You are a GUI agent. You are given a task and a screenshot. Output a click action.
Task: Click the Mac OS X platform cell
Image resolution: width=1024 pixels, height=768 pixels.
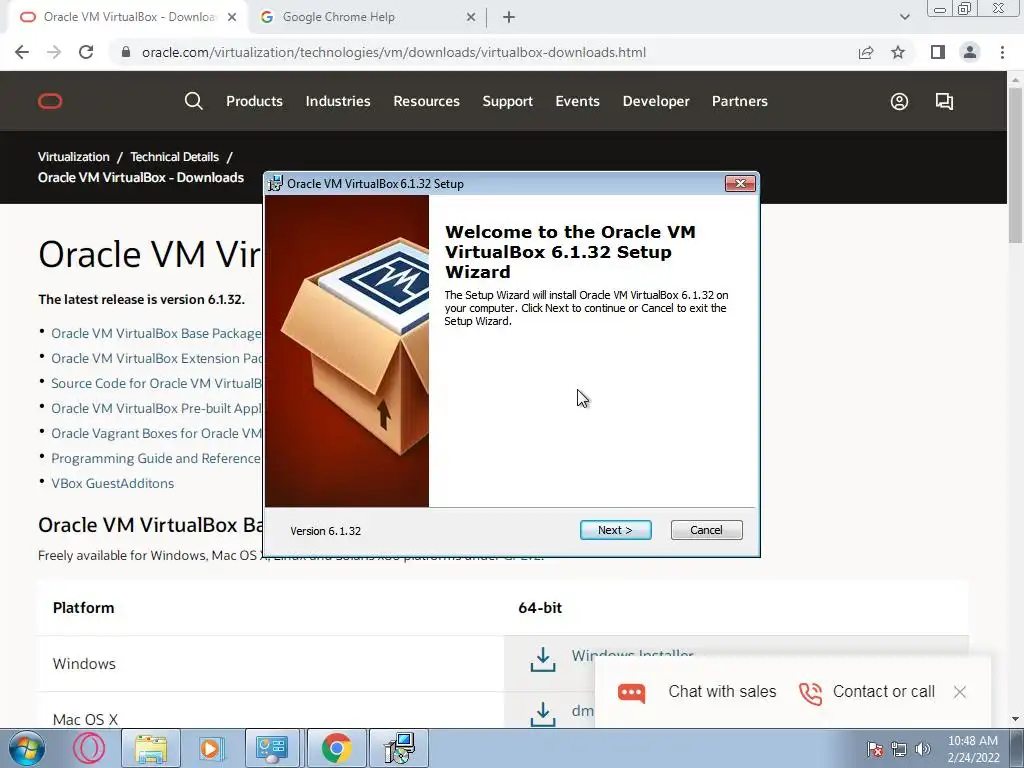270,711
